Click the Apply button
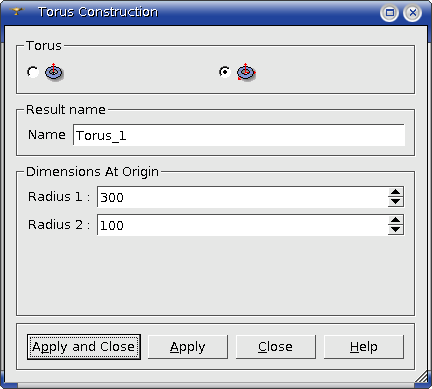 [188, 347]
